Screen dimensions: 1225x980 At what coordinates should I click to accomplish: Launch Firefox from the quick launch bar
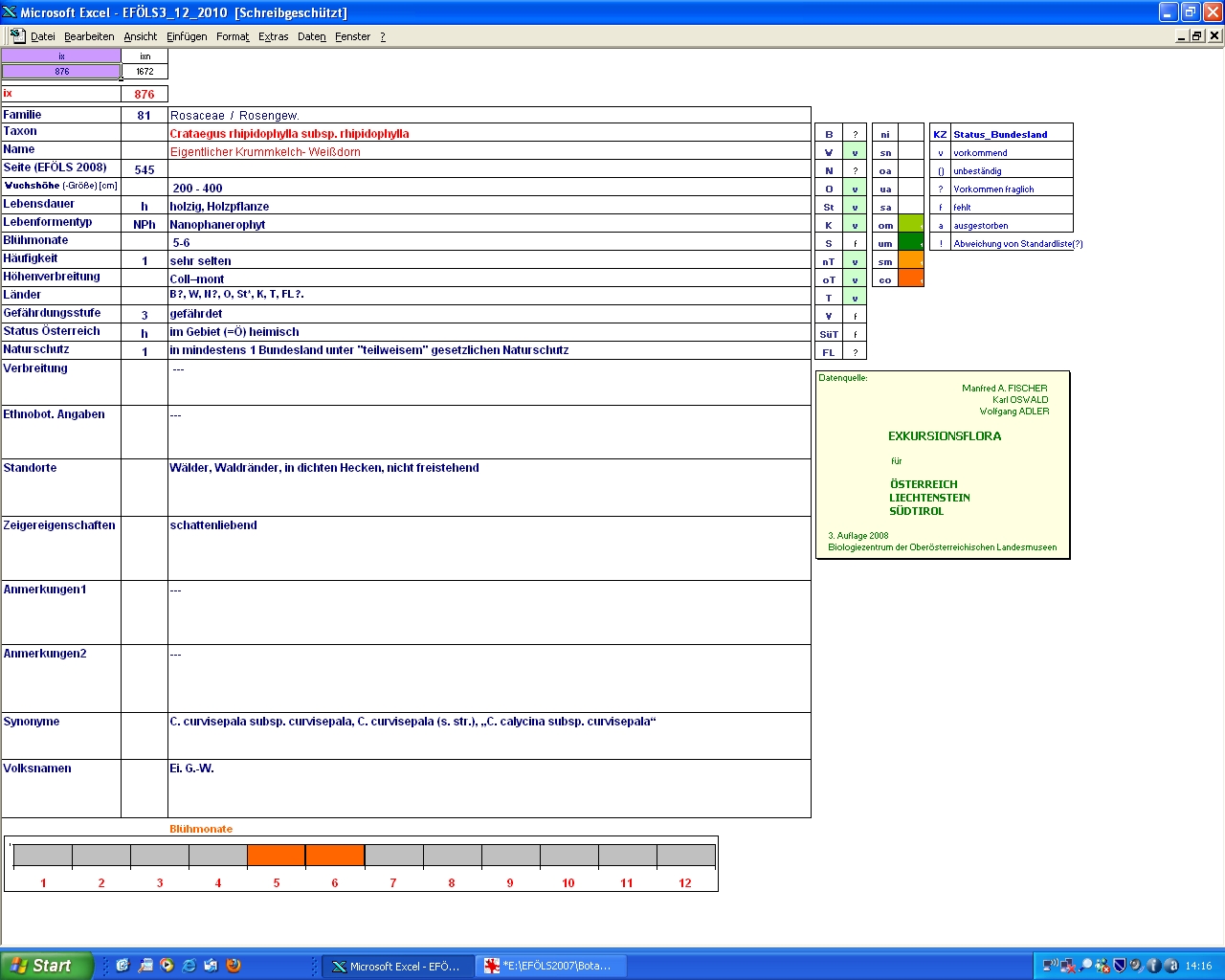pos(234,966)
